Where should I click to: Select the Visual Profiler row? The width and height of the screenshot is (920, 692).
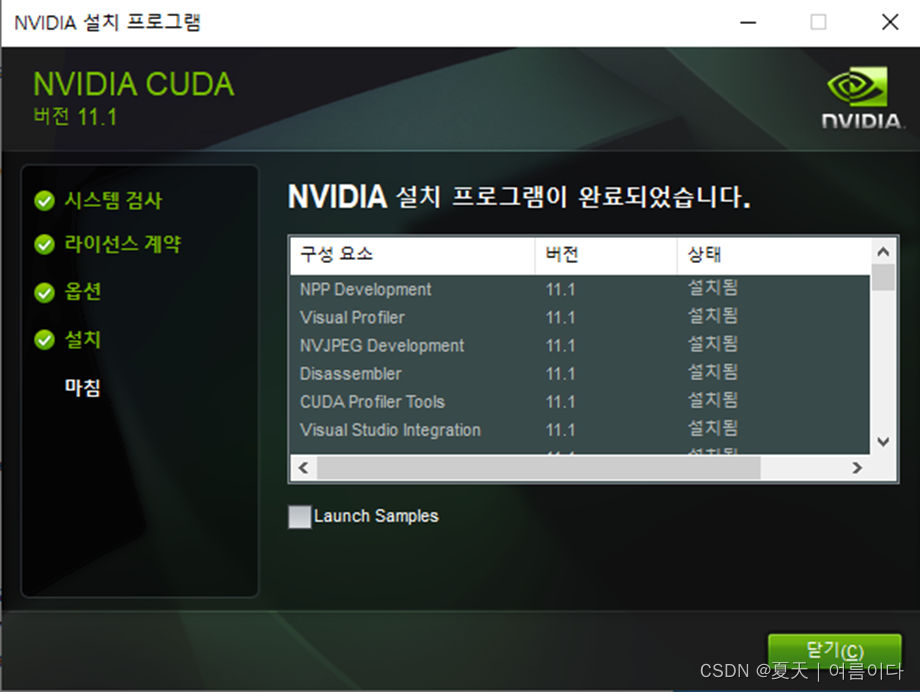pyautogui.click(x=580, y=318)
